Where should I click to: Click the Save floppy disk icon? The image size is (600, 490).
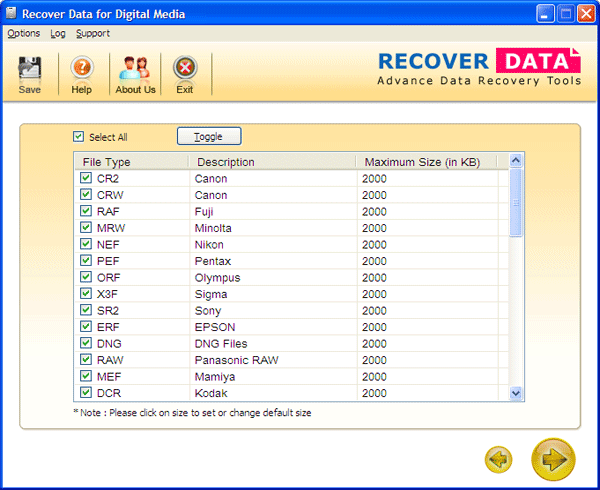[x=30, y=69]
